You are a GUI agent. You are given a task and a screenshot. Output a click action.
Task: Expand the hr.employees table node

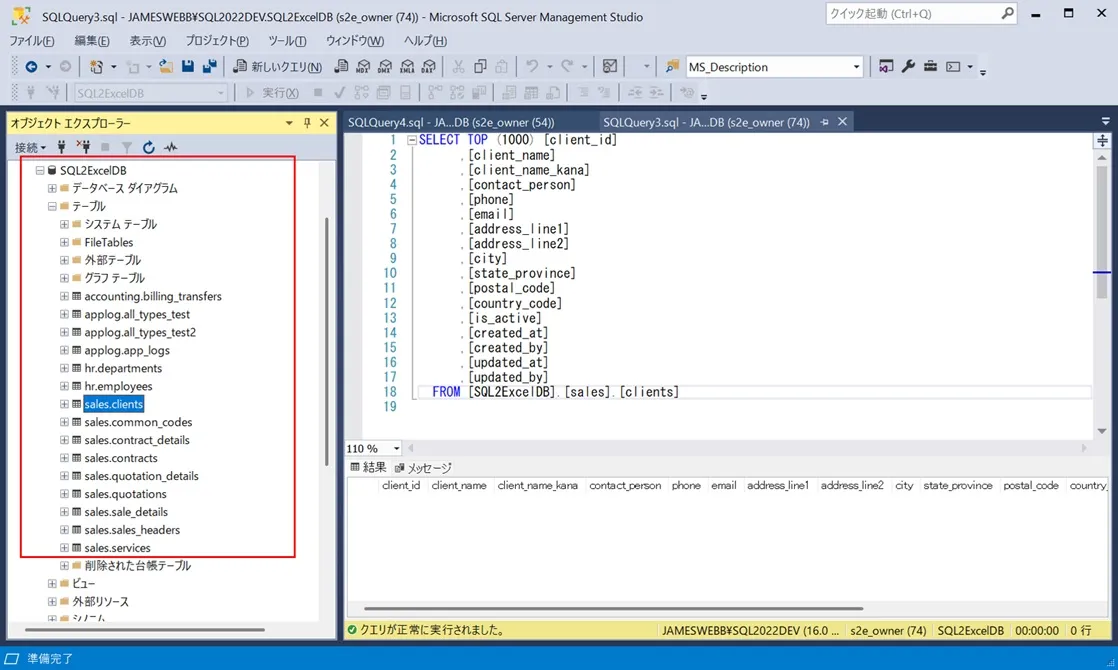tap(64, 386)
